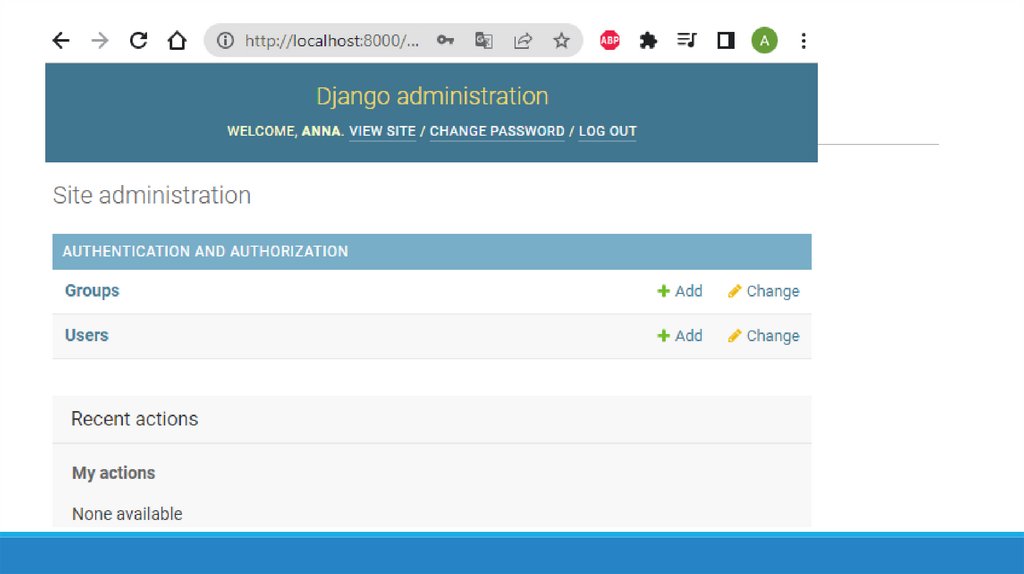Toggle the browser side panel icon
The height and width of the screenshot is (574, 1024).
click(x=726, y=40)
